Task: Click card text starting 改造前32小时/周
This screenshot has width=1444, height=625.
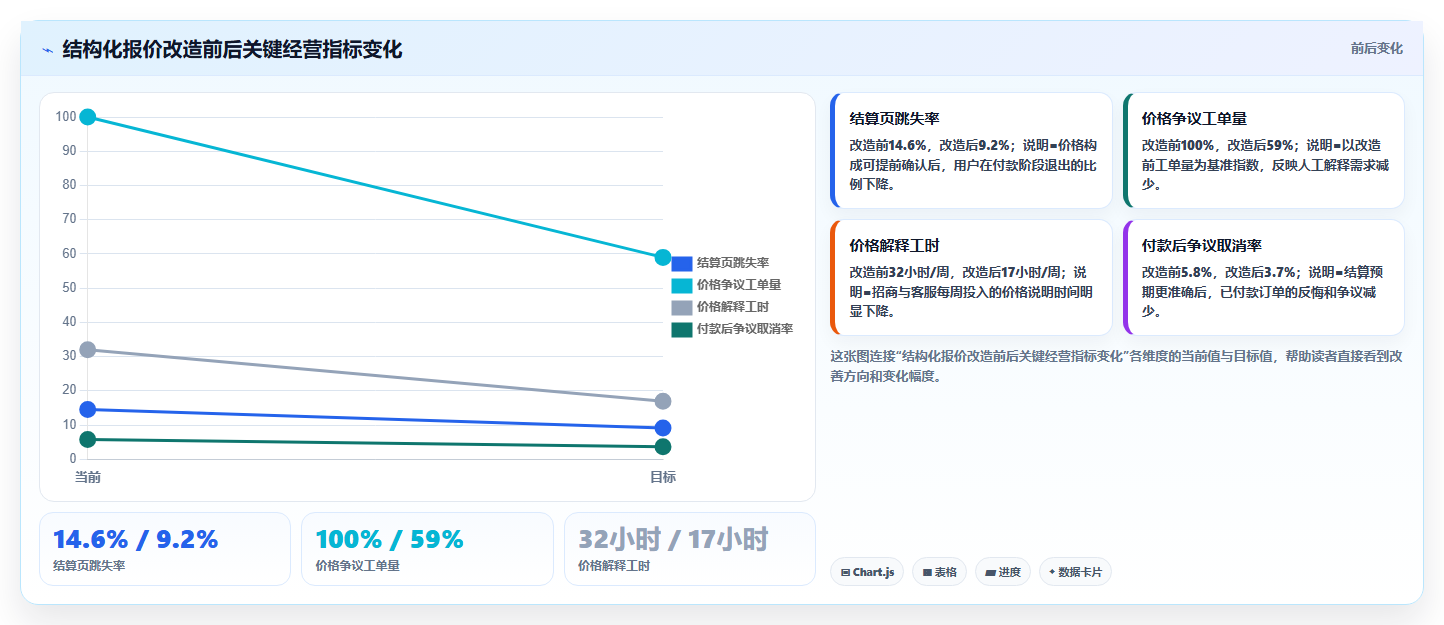Action: pos(971,291)
